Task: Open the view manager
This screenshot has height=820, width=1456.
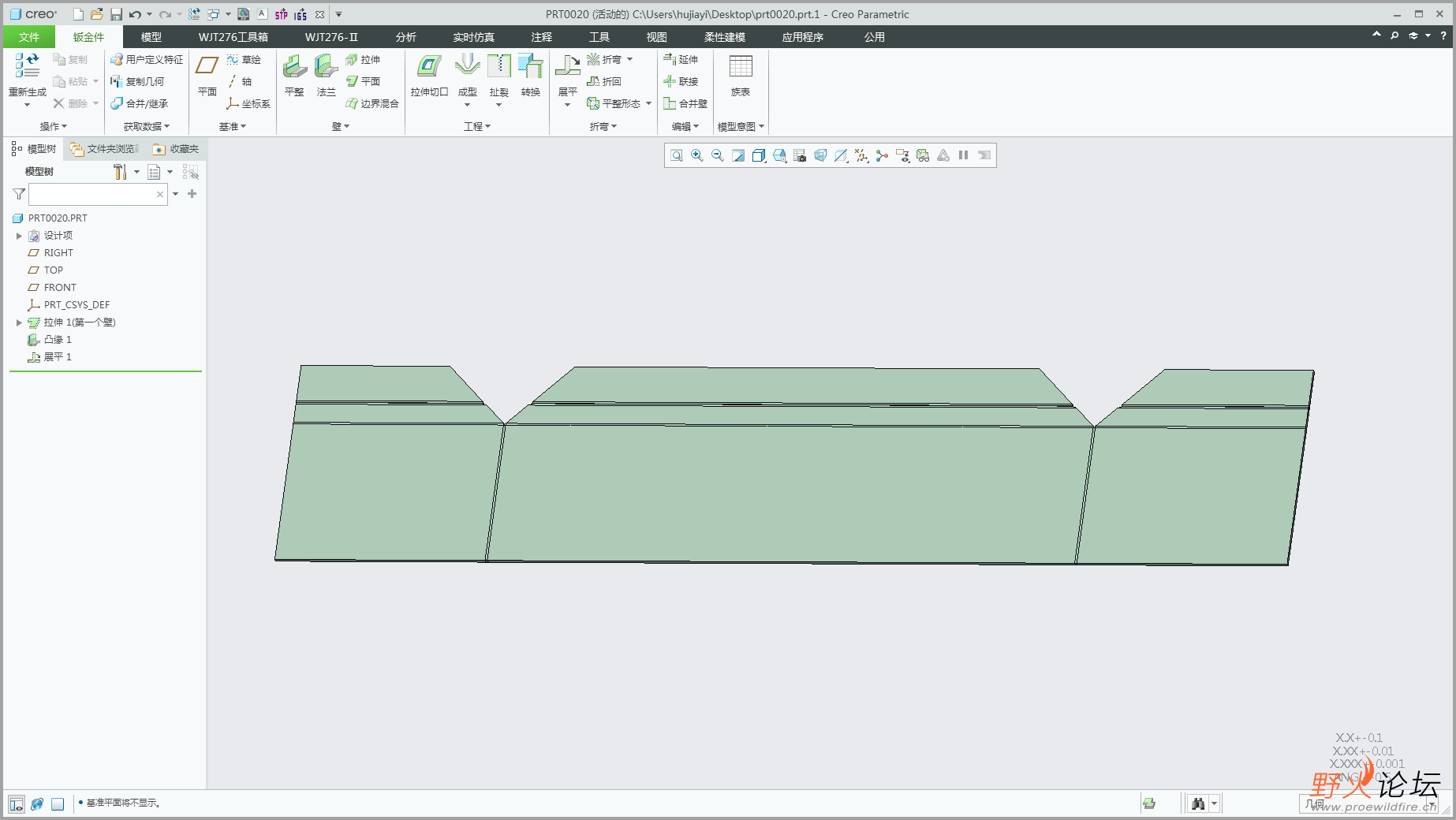Action: pos(800,155)
